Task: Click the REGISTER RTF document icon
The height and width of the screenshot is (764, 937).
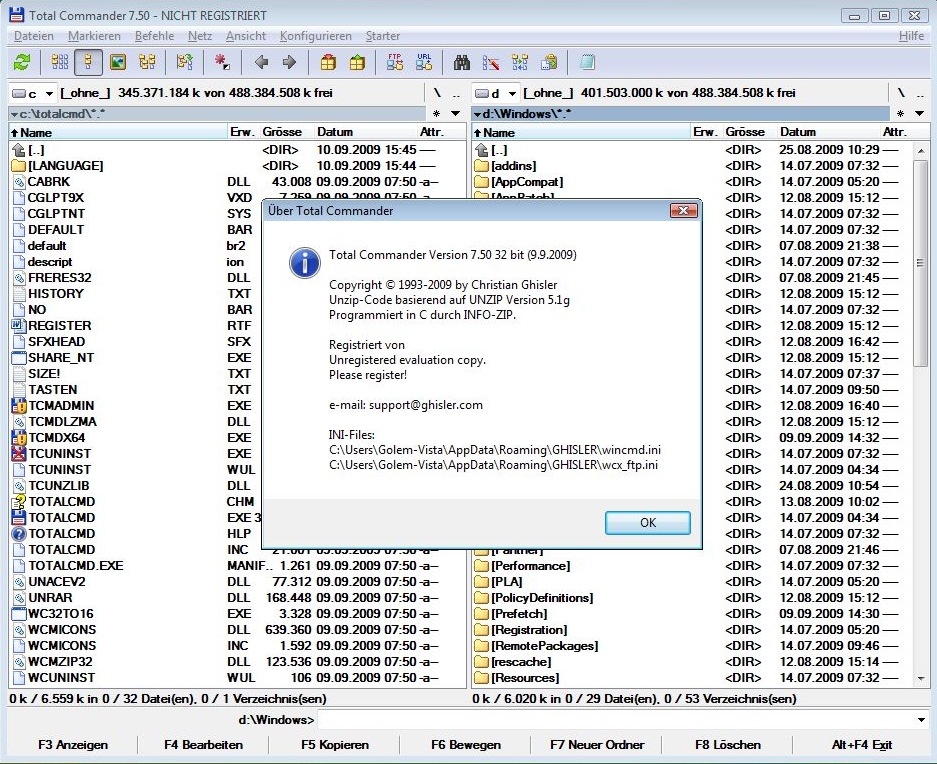Action: (x=19, y=326)
